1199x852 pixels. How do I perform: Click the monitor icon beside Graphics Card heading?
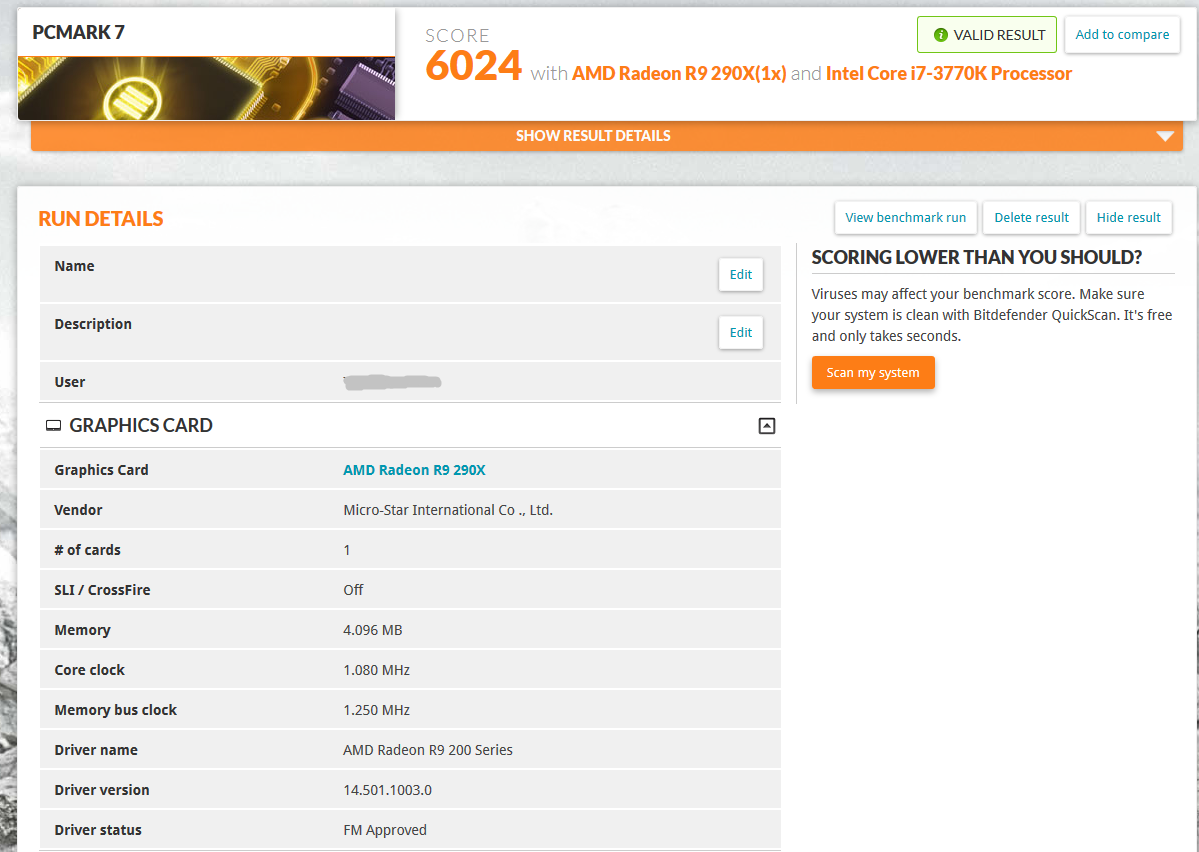pyautogui.click(x=54, y=425)
